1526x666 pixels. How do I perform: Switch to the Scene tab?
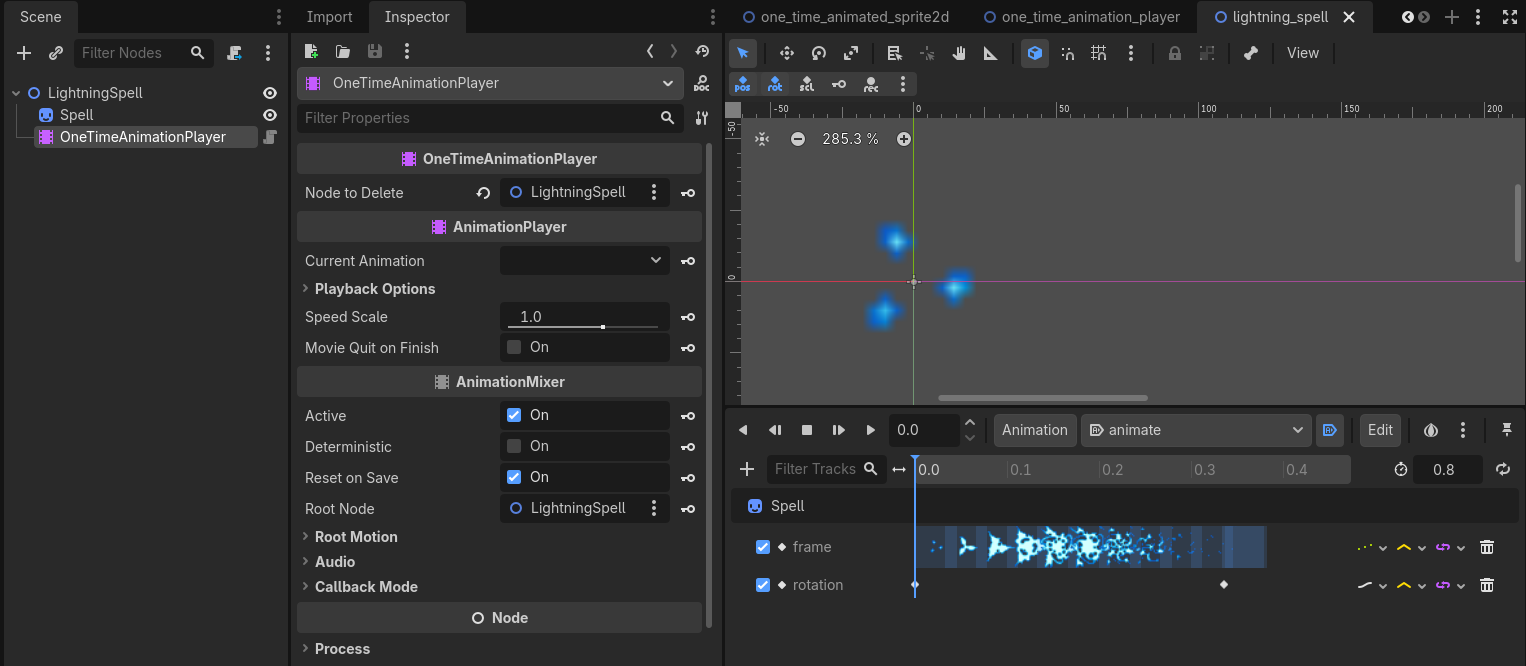pyautogui.click(x=40, y=17)
